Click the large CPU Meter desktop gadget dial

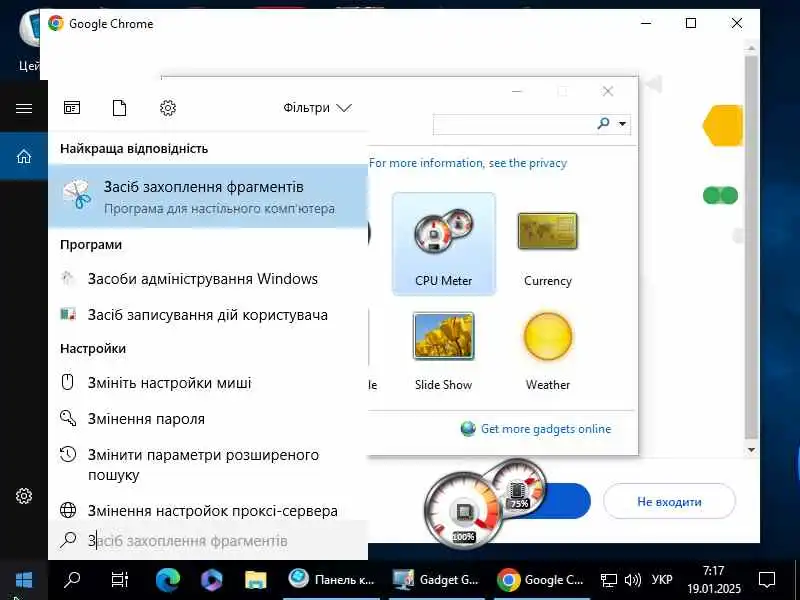pos(464,510)
